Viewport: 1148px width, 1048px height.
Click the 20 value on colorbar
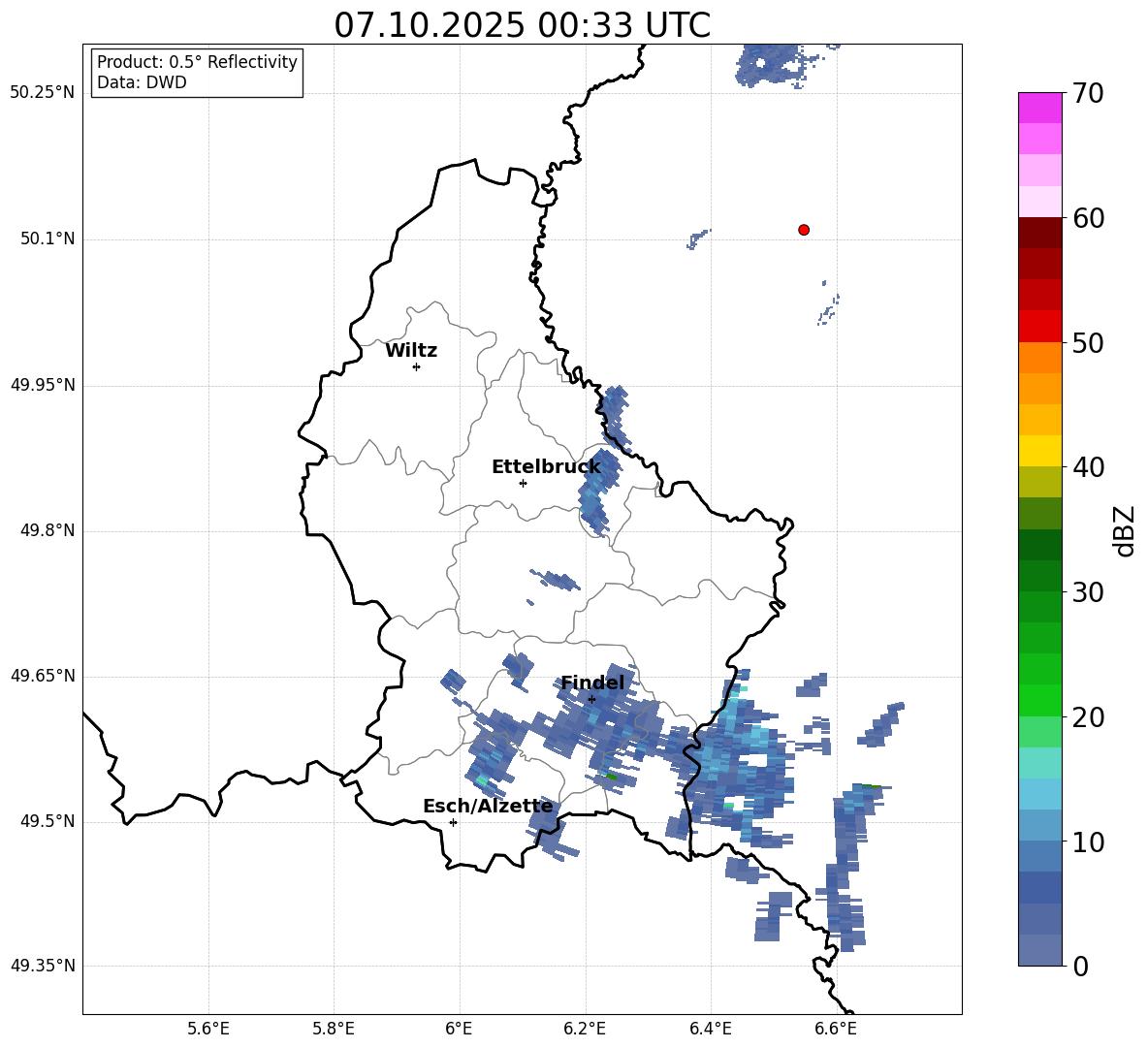point(1088,717)
